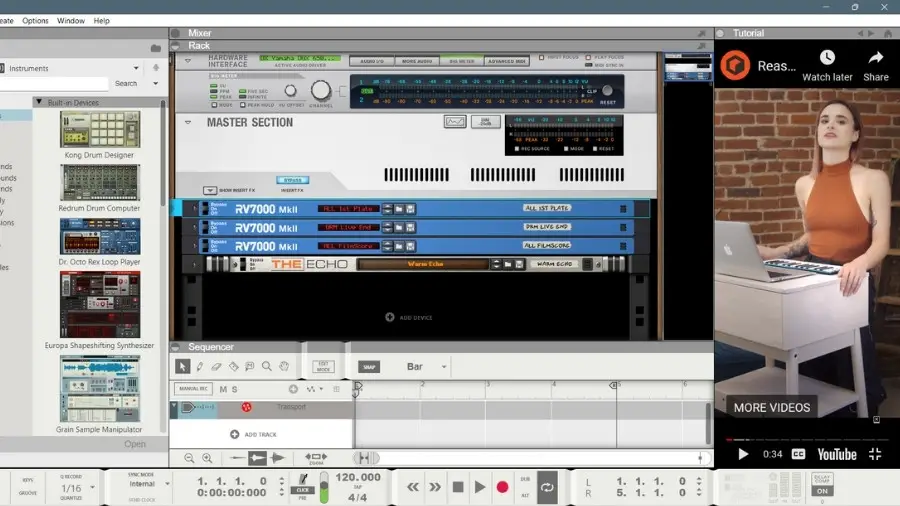Collapse the Transport track lane
900x506 pixels.
[x=174, y=407]
